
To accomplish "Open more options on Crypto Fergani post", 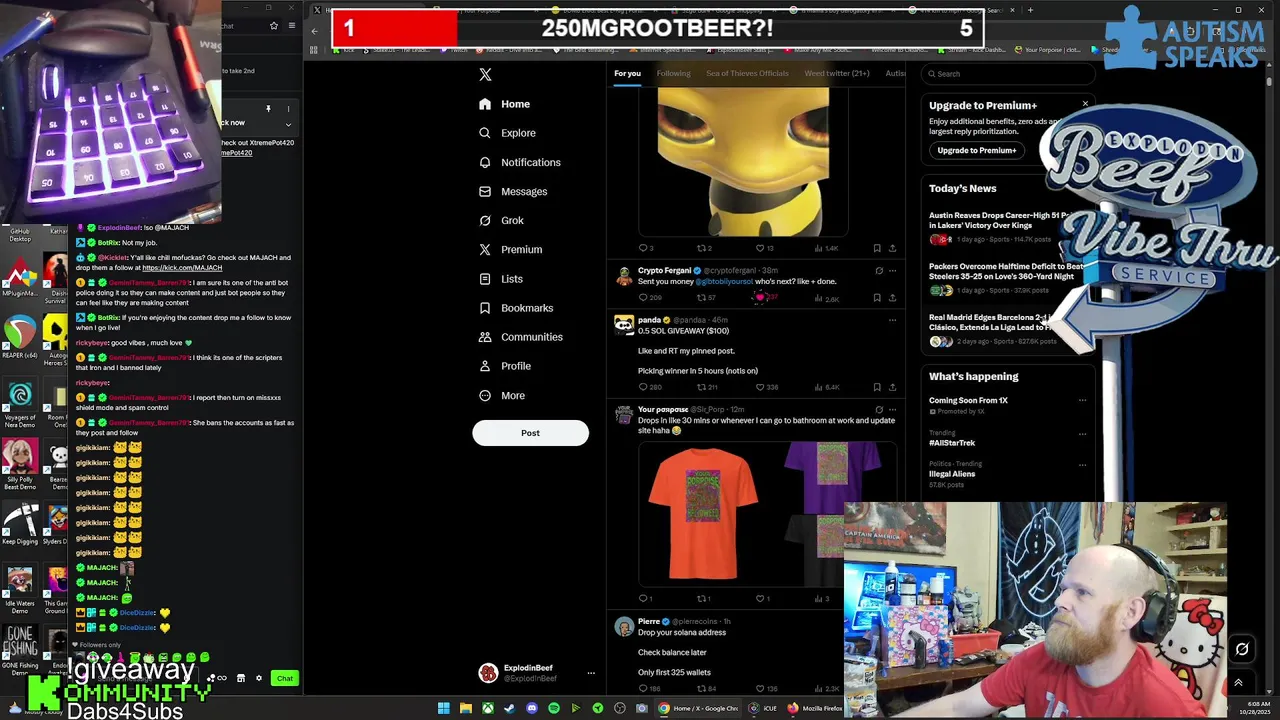I will point(892,270).
